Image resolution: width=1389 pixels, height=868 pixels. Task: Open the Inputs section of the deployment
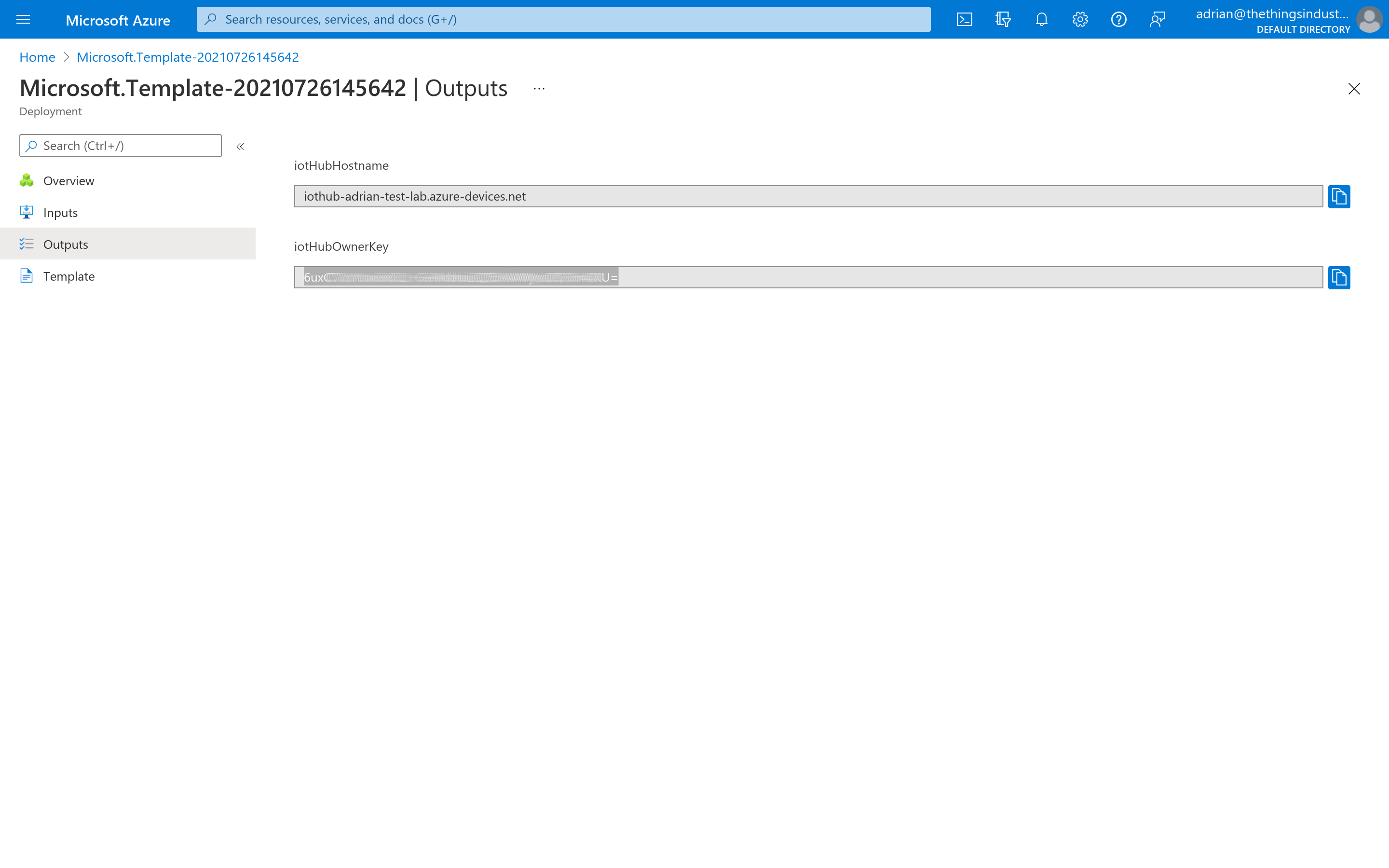coord(60,212)
